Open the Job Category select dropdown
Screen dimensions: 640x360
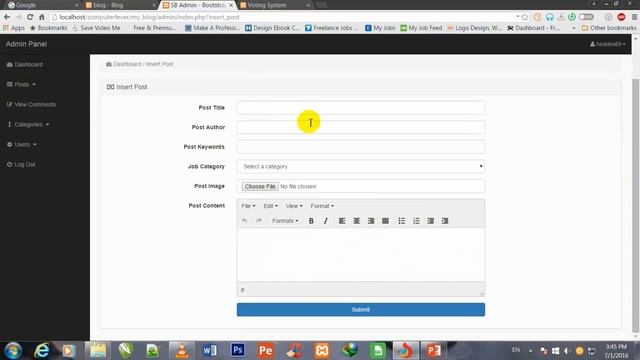pos(361,167)
